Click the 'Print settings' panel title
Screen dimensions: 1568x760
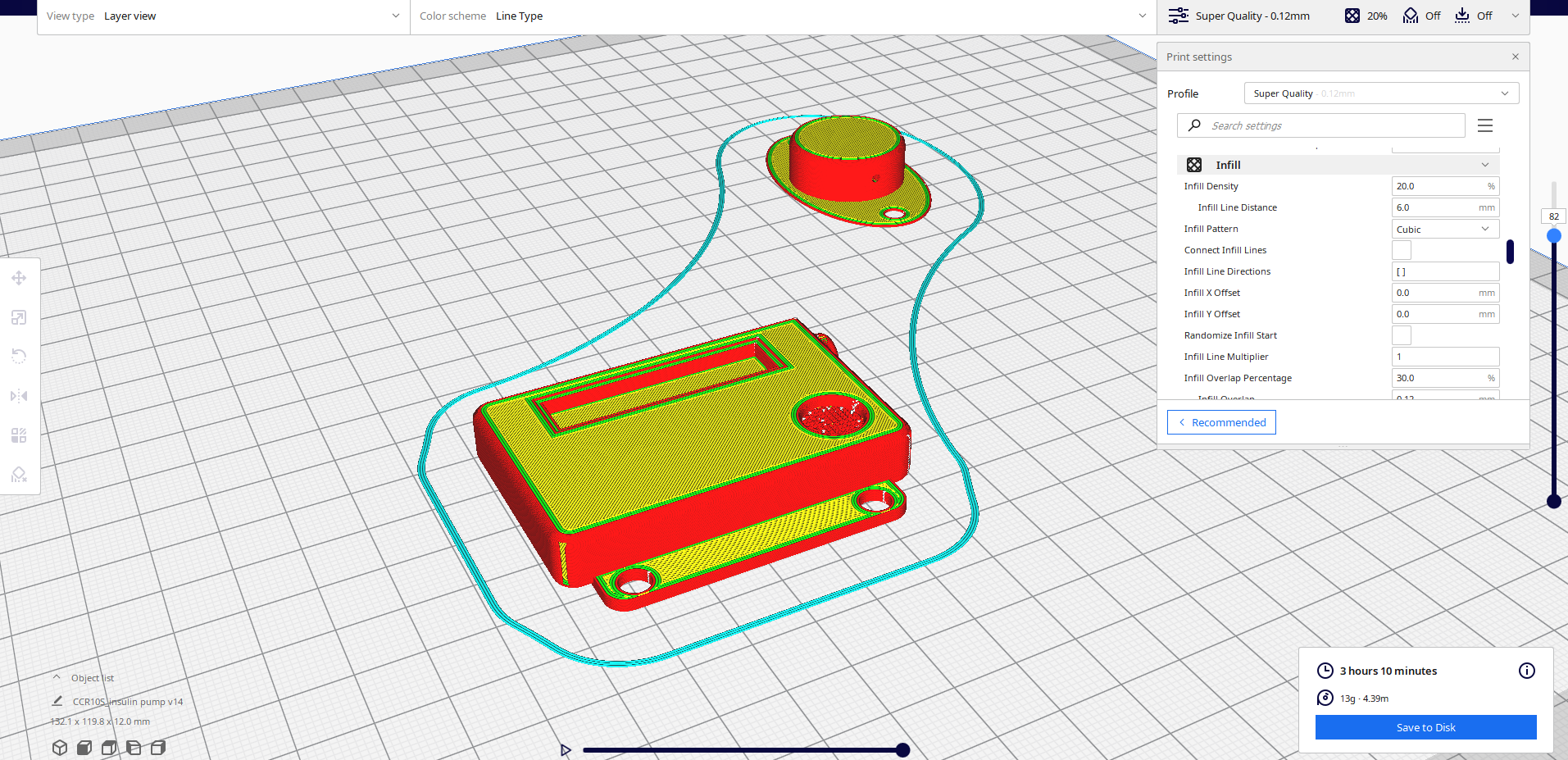coord(1198,57)
